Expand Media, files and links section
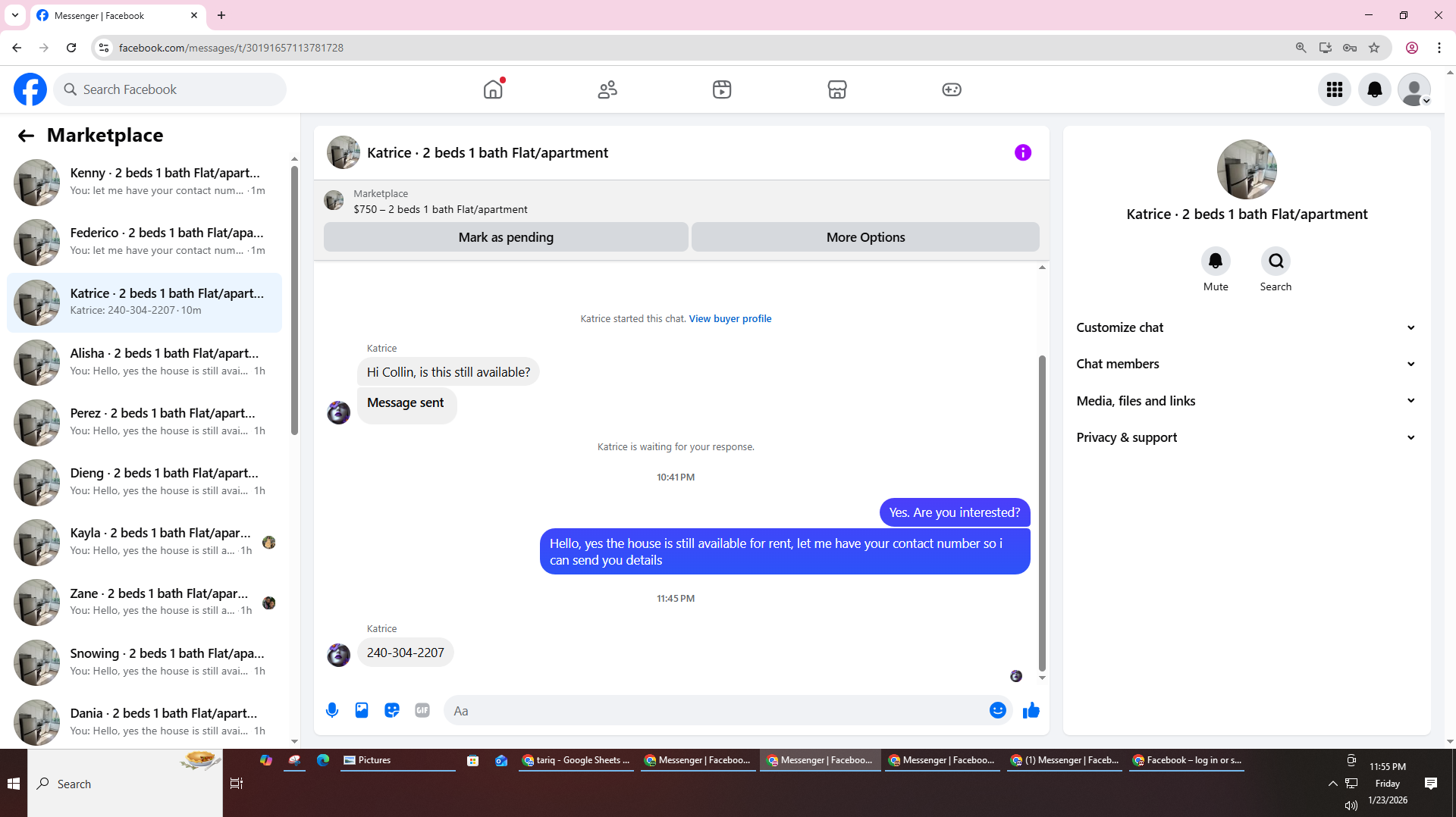 [1246, 401]
